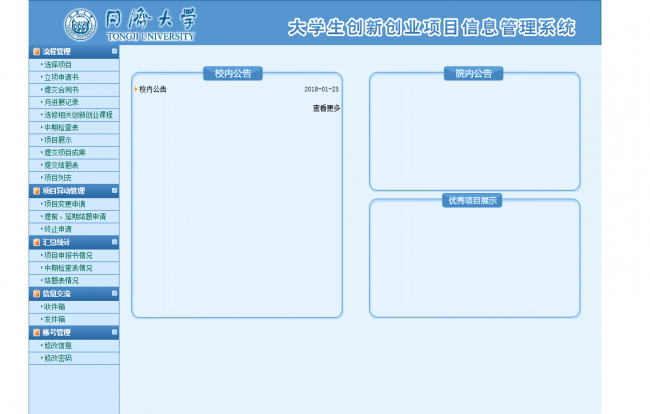650x414 pixels.
Task: Collapse the 流程管理 section using its toggle
Action: 113,51
